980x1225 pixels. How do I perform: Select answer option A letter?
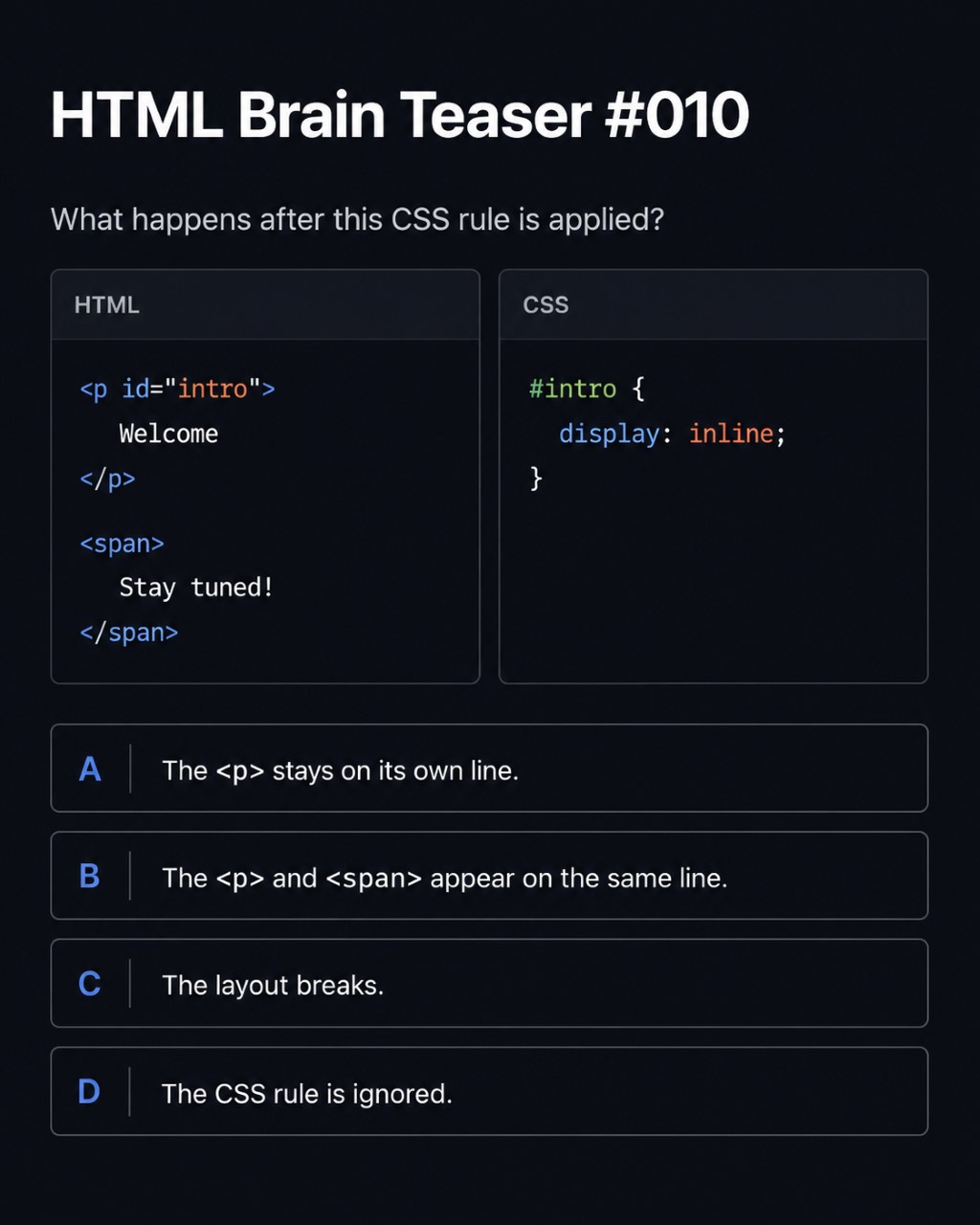pos(90,768)
